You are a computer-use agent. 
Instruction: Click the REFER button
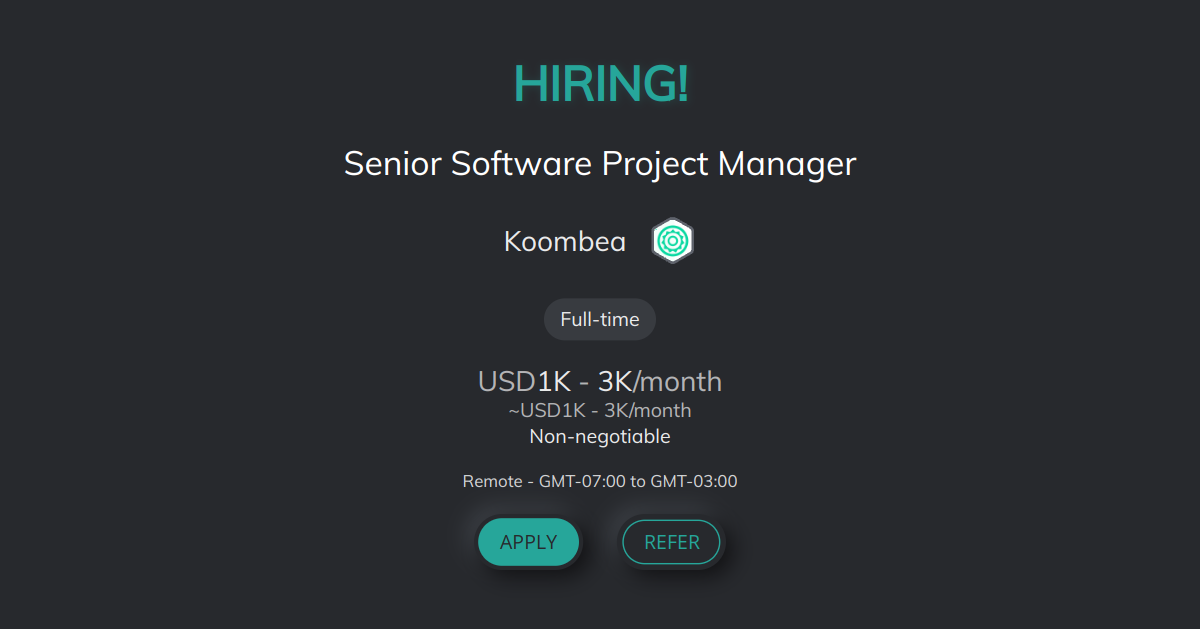pos(671,541)
